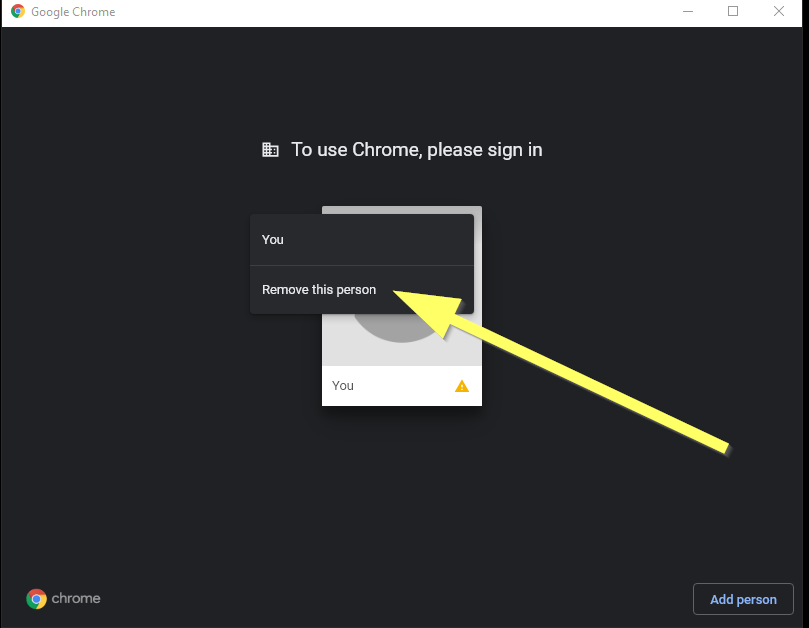Choose the 'You' entry in the popup menu
809x628 pixels.
(x=362, y=240)
